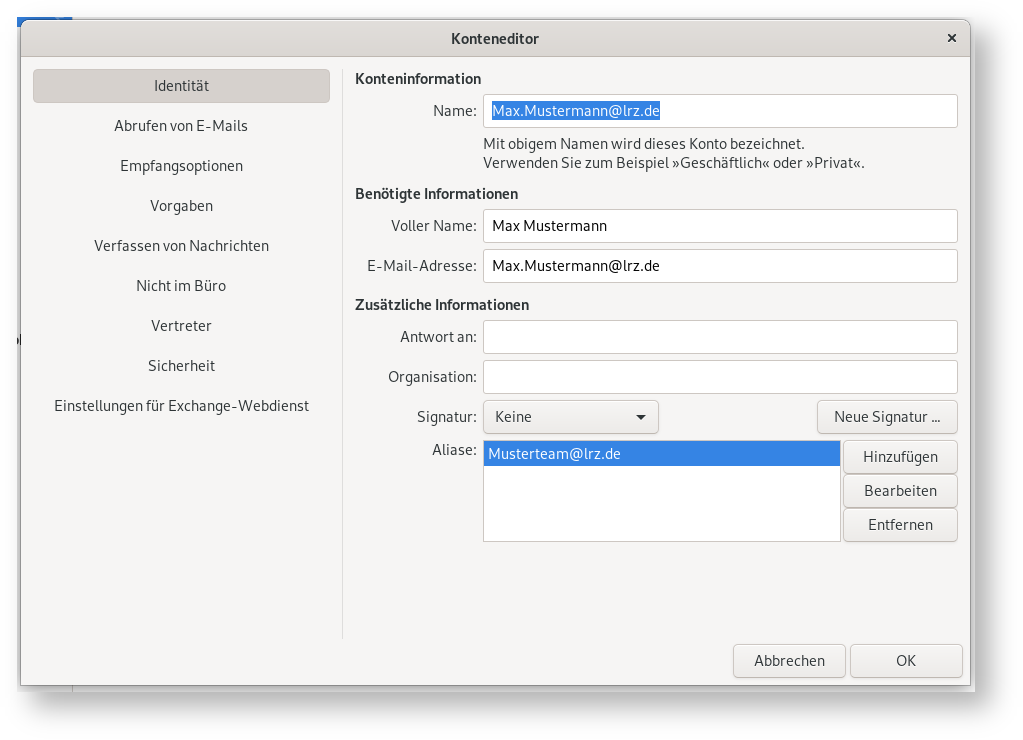Close the Konteneditor dialog window
The image size is (1023, 740).
click(x=951, y=38)
